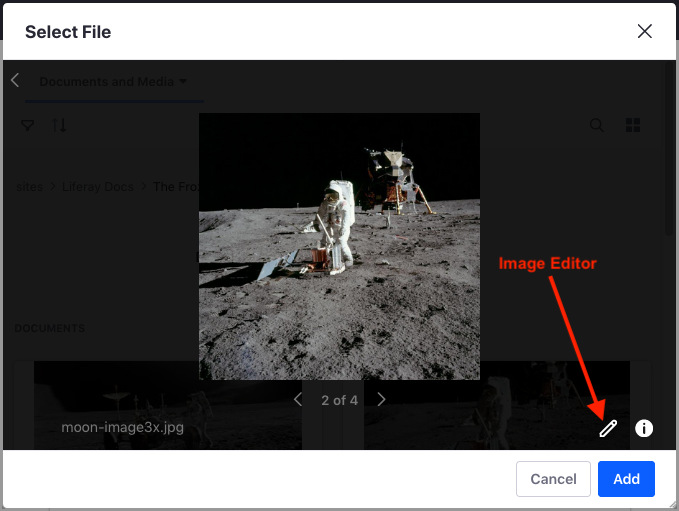Switch view using the grid icon

coord(633,125)
